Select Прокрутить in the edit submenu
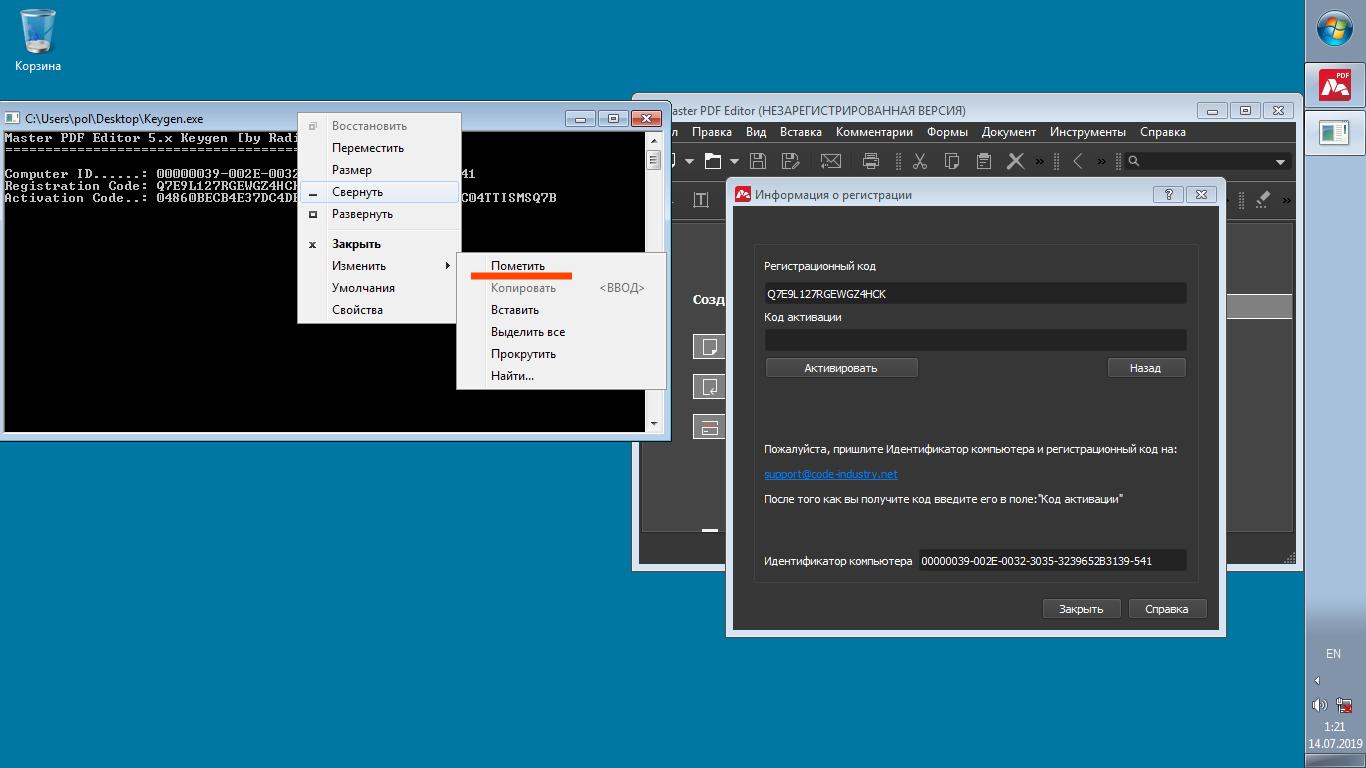Viewport: 1366px width, 768px height. point(561,354)
